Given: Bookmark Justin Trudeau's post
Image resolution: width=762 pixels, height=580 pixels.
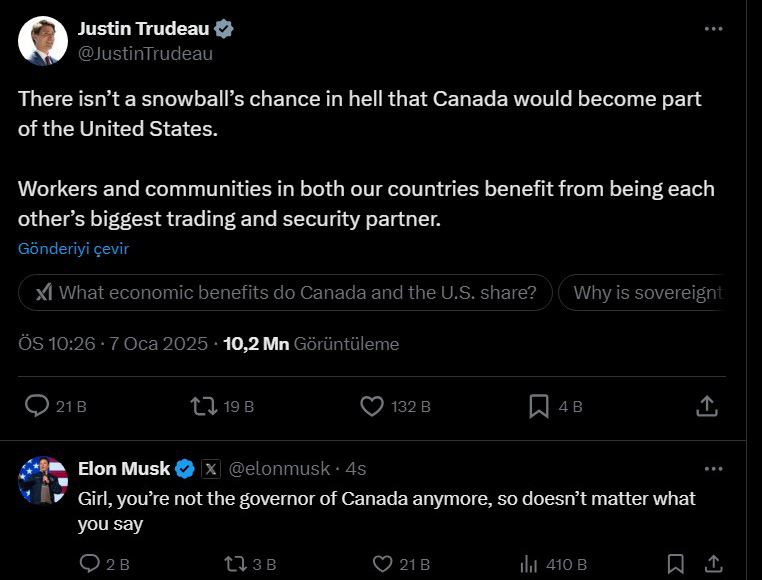Looking at the screenshot, I should pyautogui.click(x=539, y=406).
